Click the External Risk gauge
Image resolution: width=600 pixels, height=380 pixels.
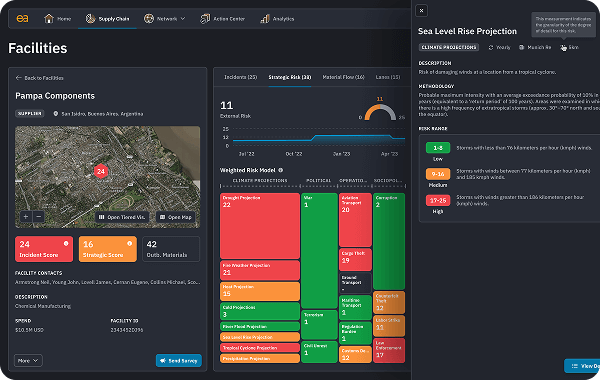pyautogui.click(x=380, y=111)
